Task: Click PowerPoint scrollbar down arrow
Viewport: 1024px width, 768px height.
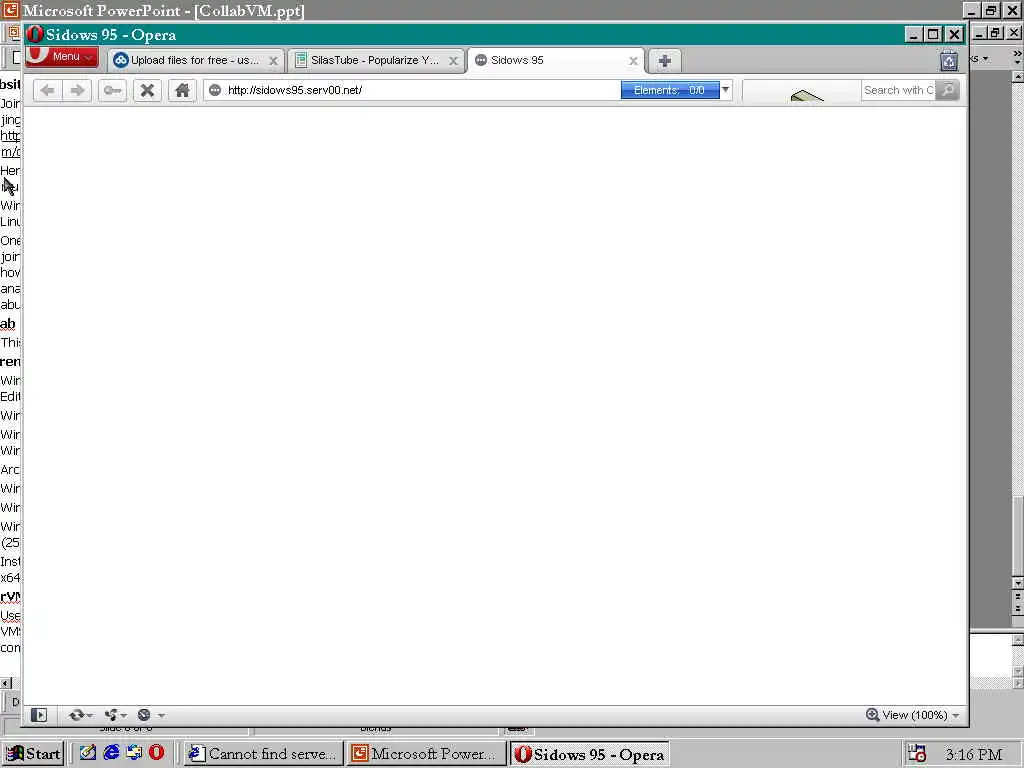Action: click(x=1017, y=583)
